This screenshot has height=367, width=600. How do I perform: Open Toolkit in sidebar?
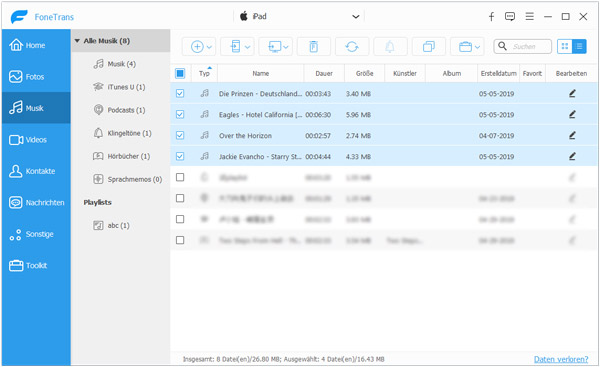click(x=36, y=265)
